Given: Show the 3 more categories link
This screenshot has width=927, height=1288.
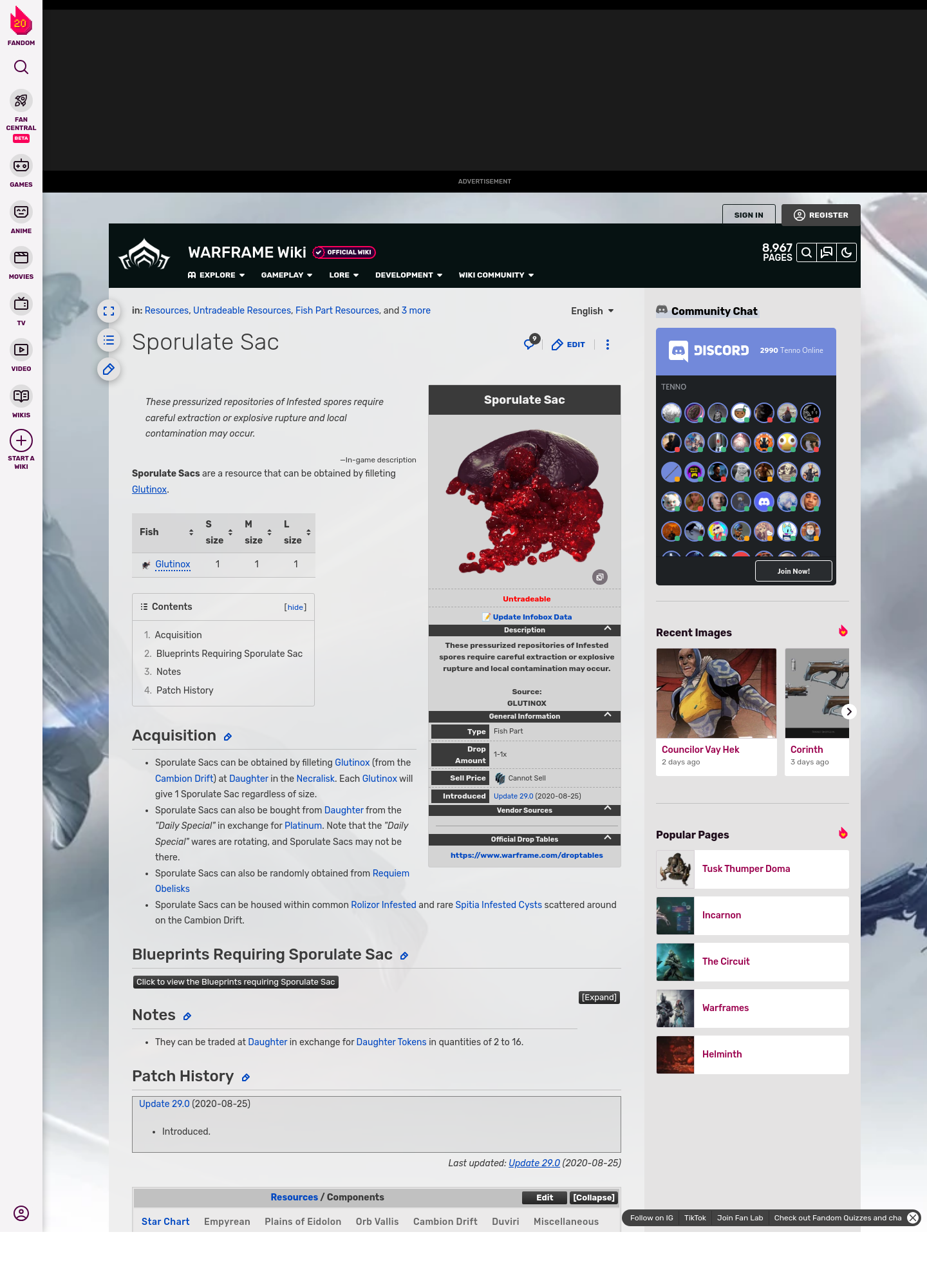Looking at the screenshot, I should click(x=416, y=310).
